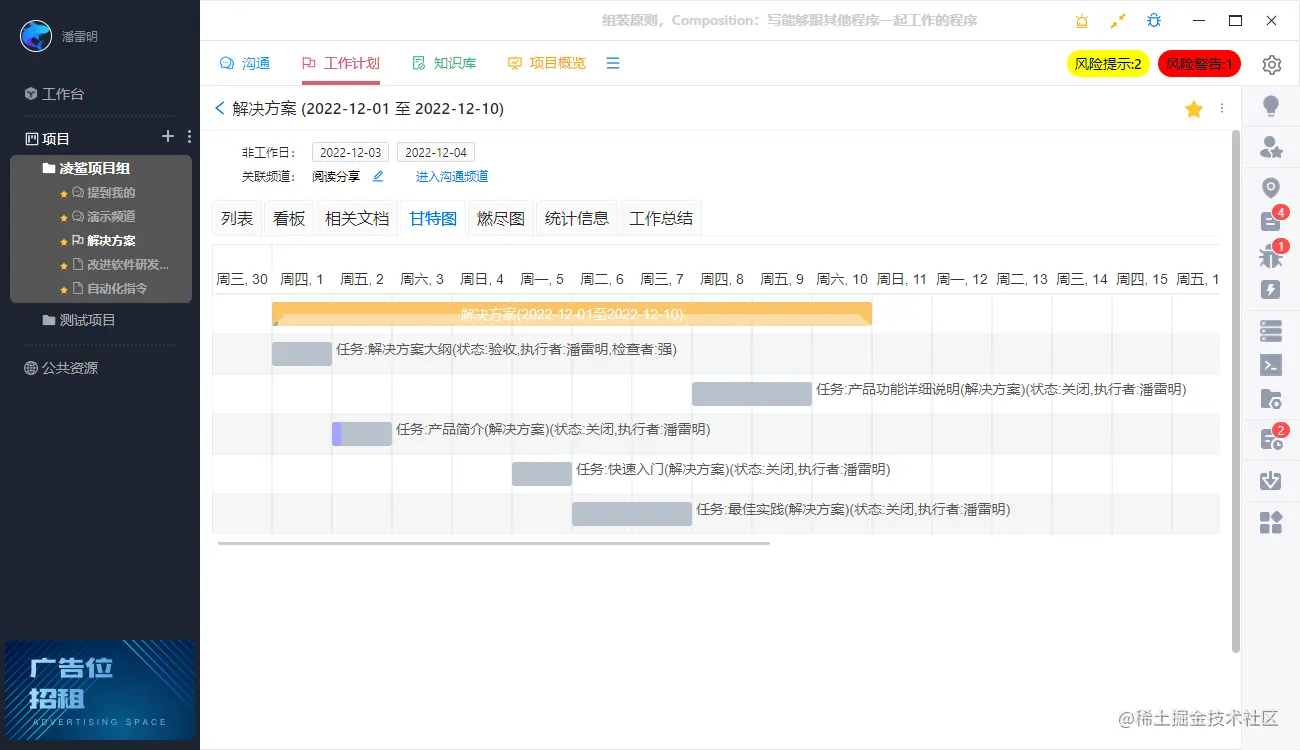
Task: Click the orange 解决方案 Gantt summary bar
Action: click(572, 314)
